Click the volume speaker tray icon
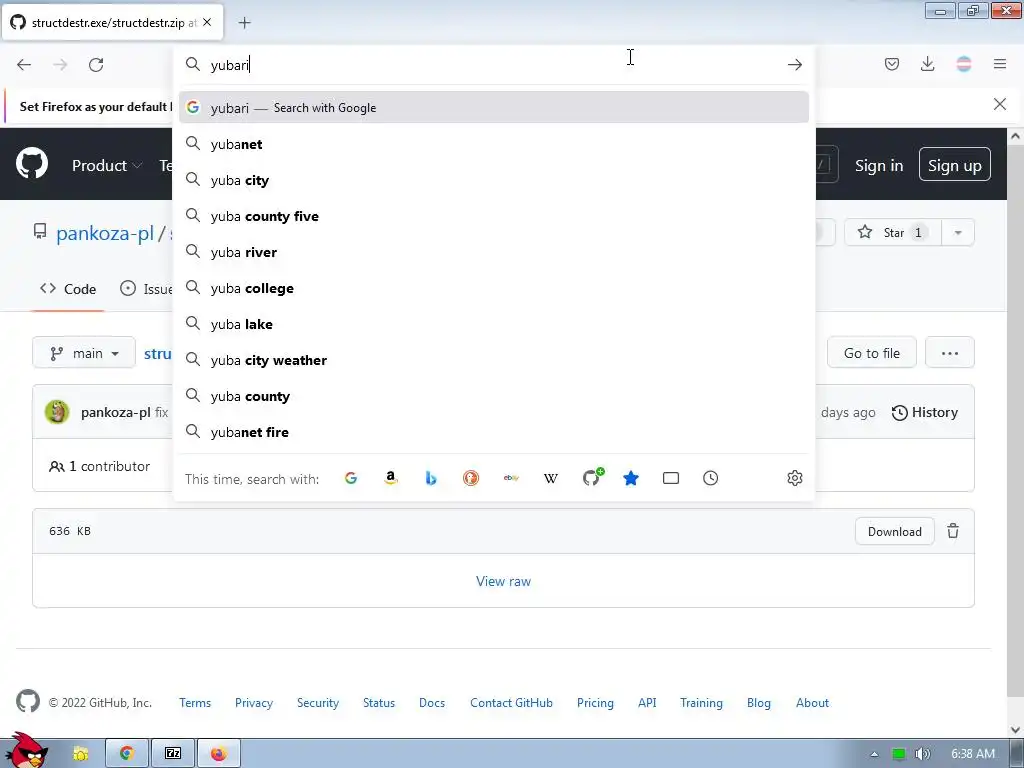This screenshot has width=1024, height=768. click(922, 754)
